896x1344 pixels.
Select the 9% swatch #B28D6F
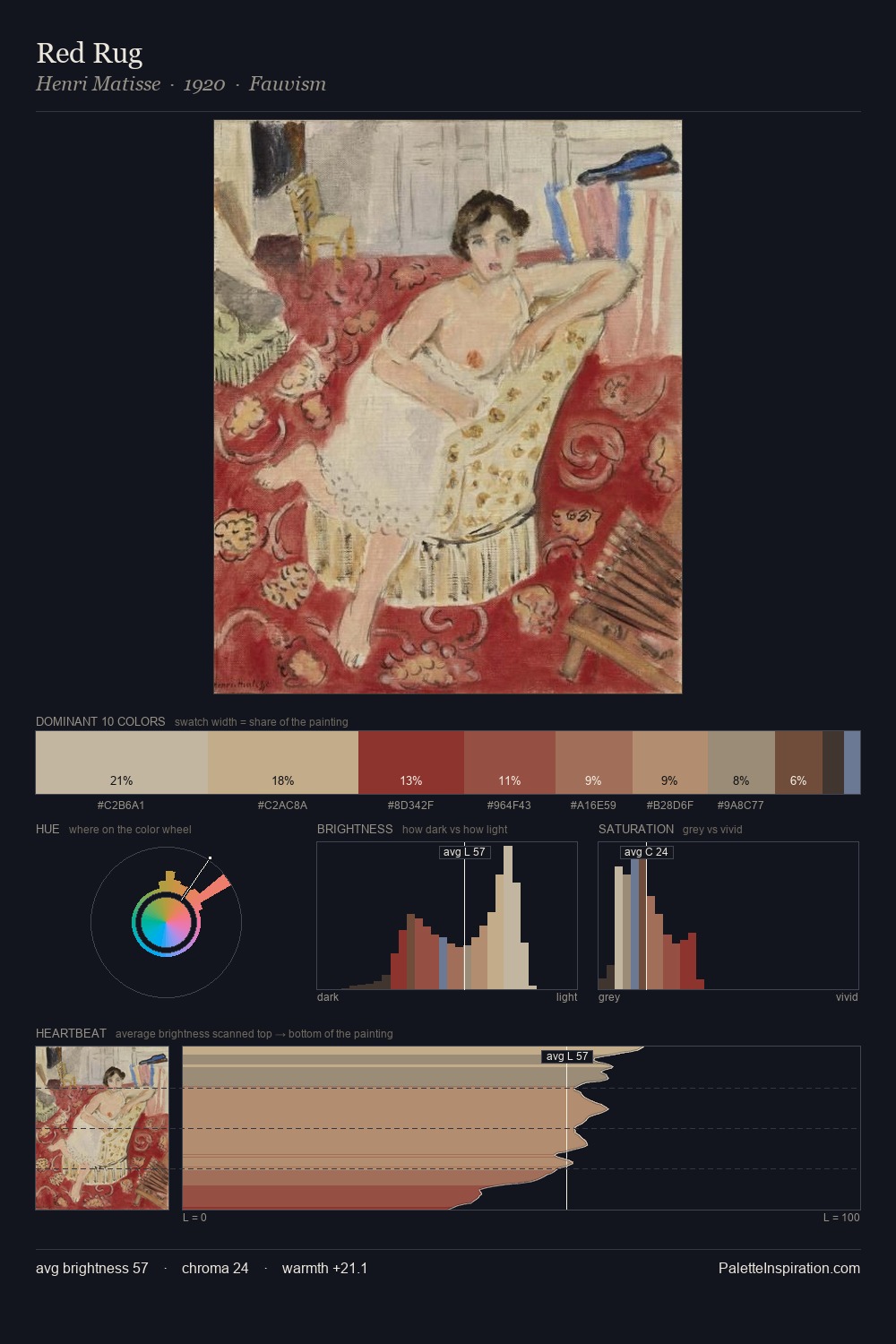point(670,762)
